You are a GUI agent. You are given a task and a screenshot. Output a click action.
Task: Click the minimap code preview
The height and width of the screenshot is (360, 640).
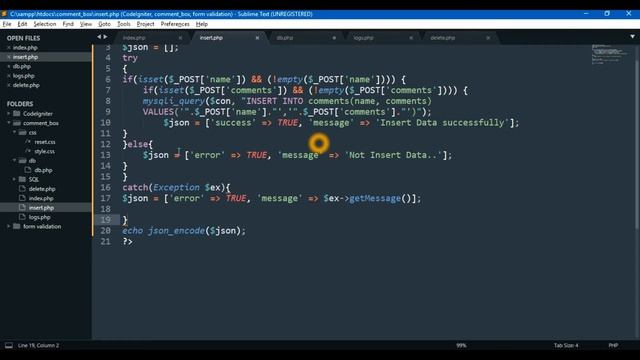click(x=609, y=54)
